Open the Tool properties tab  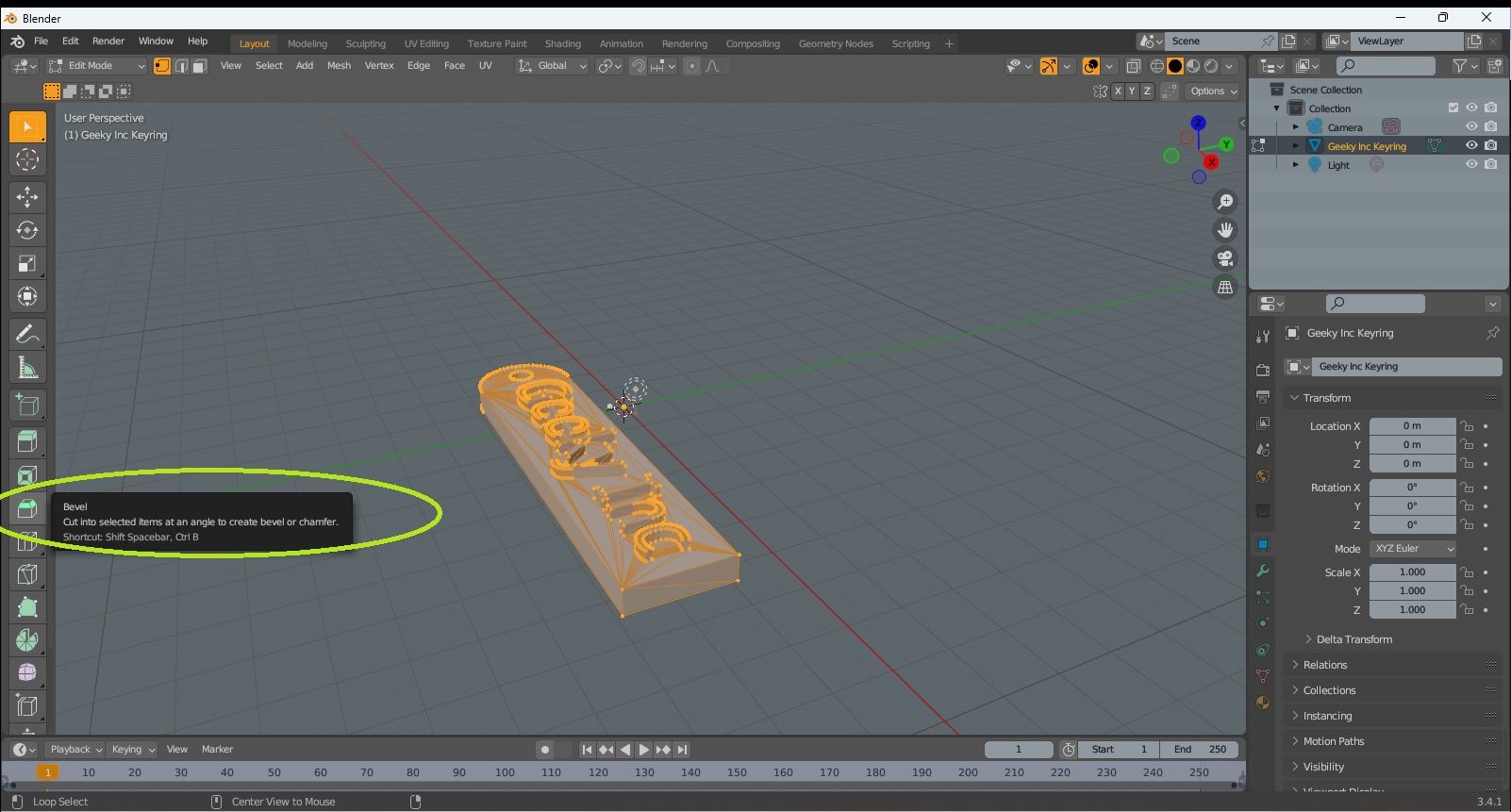(x=1263, y=337)
